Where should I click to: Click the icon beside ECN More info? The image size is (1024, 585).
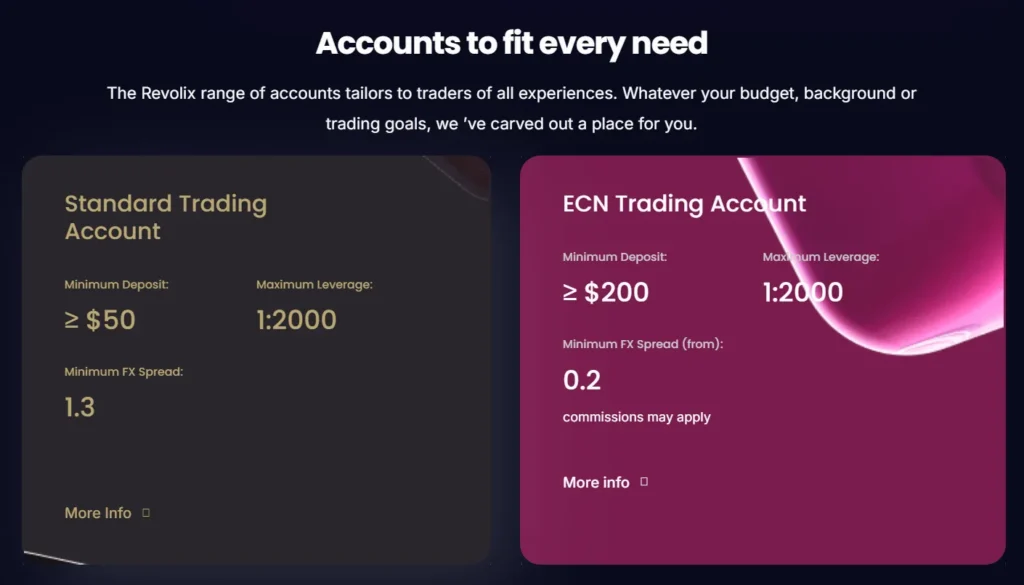(x=644, y=482)
